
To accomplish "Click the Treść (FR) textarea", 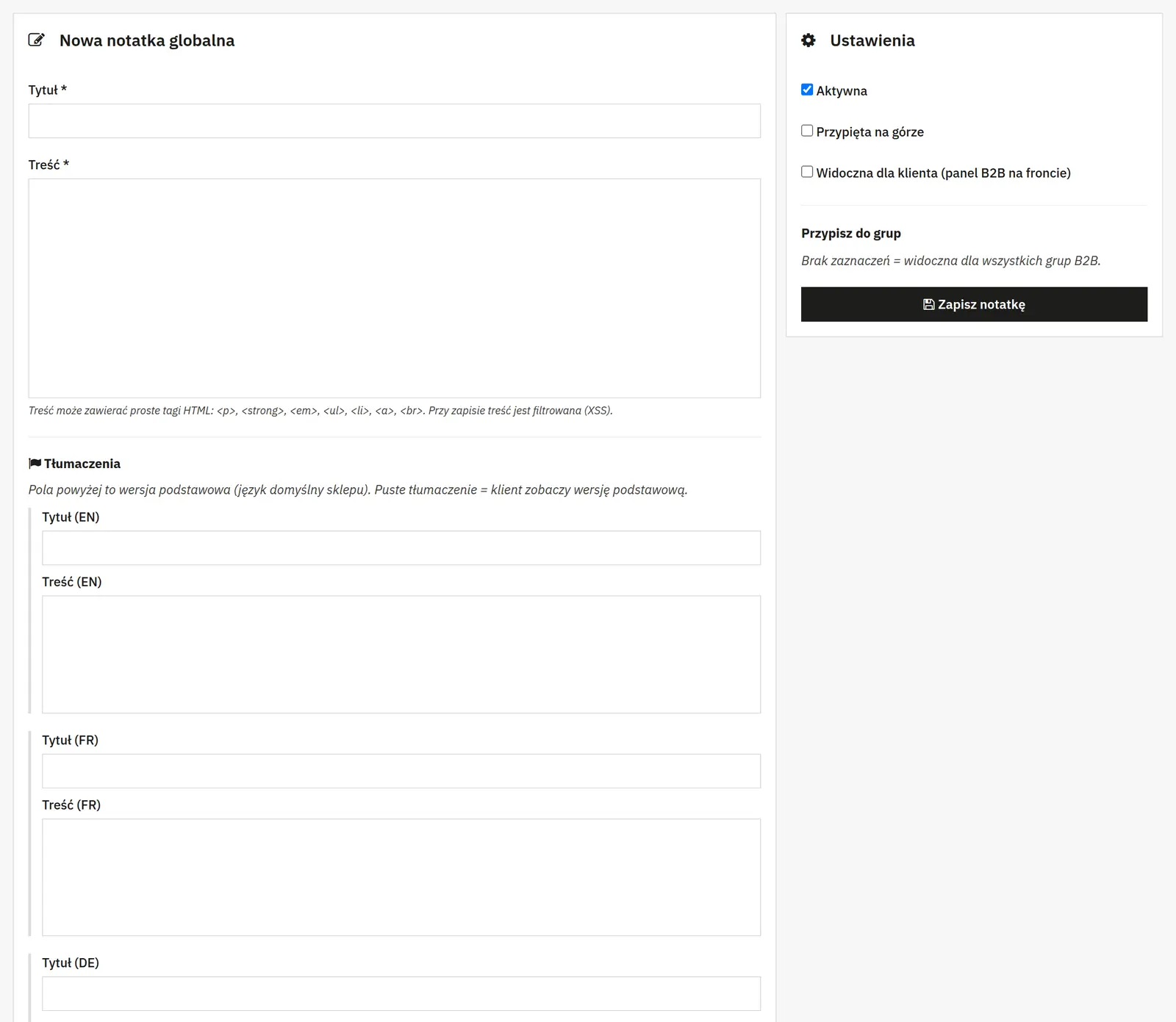I will (401, 877).
